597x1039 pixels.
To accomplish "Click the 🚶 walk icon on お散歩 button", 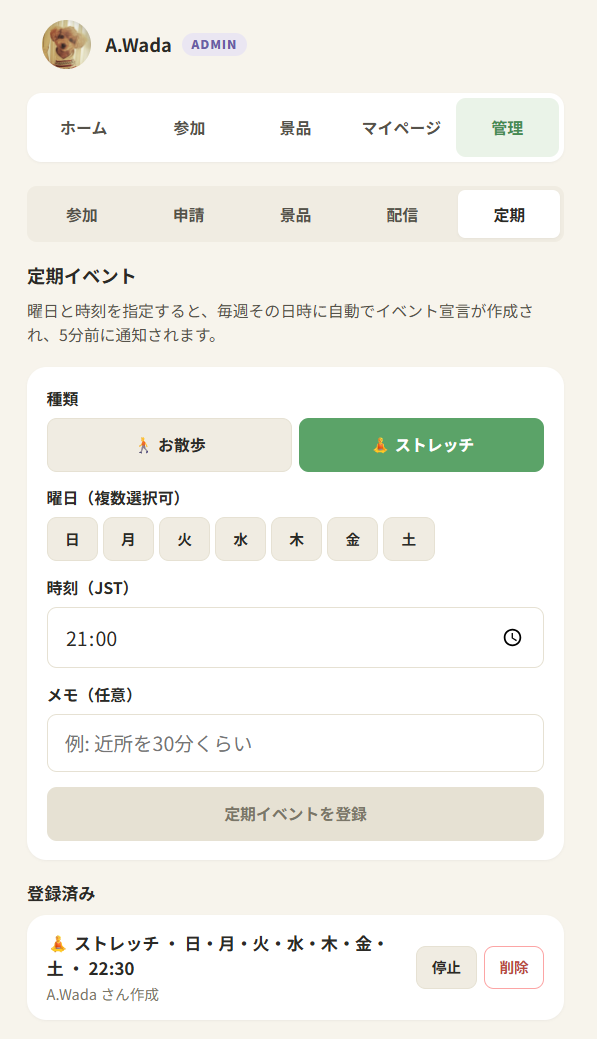I will pyautogui.click(x=140, y=444).
